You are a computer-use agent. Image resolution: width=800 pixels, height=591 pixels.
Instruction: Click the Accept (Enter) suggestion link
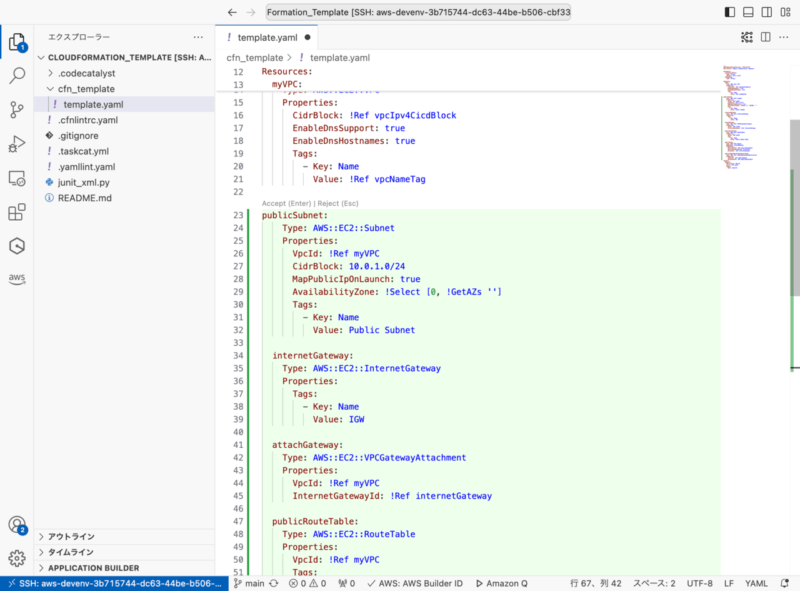pos(286,203)
